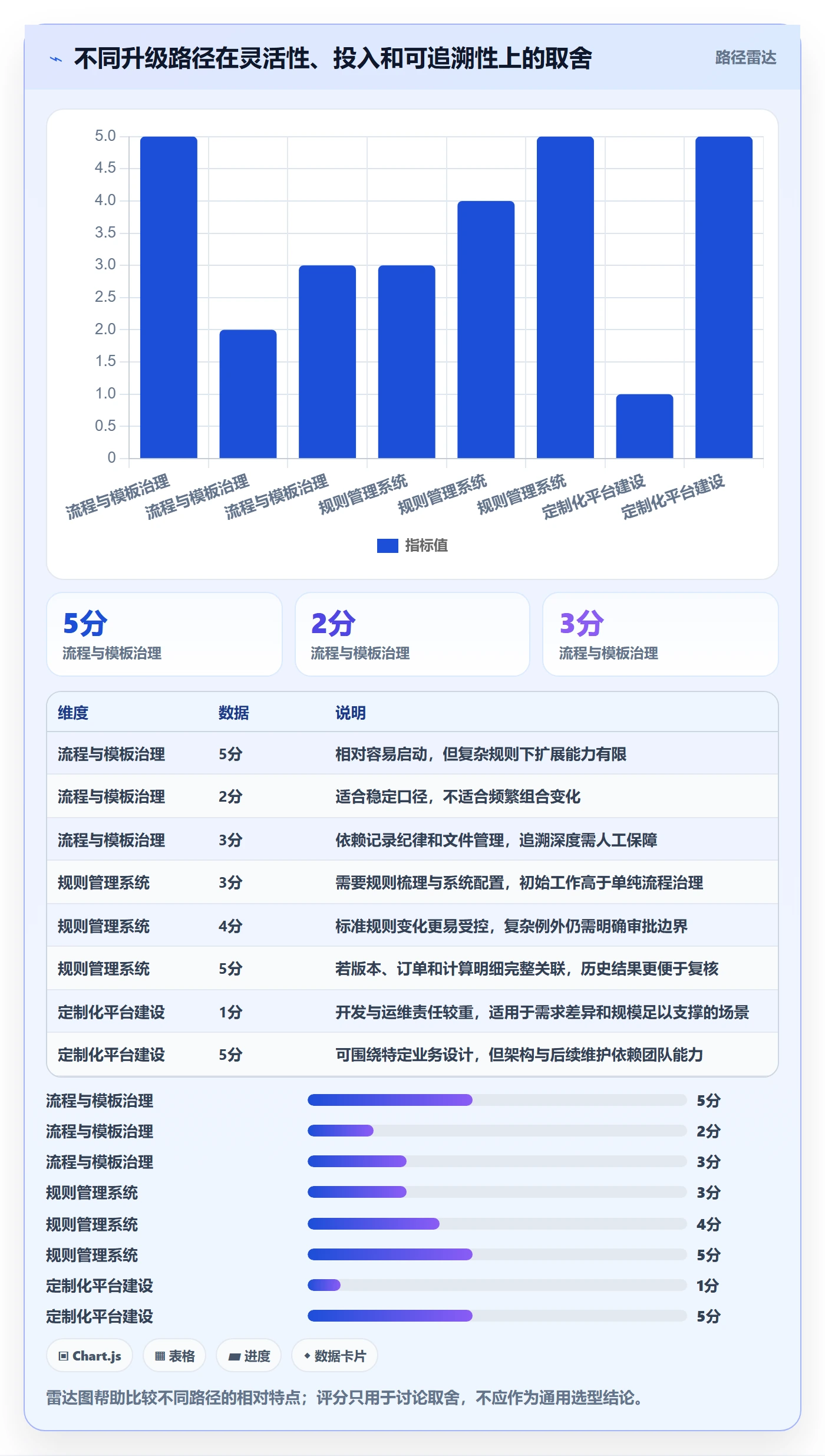The width and height of the screenshot is (825, 1456).
Task: Click the cell 适合稳定口径，不适合频繁组合变化
Action: (458, 796)
